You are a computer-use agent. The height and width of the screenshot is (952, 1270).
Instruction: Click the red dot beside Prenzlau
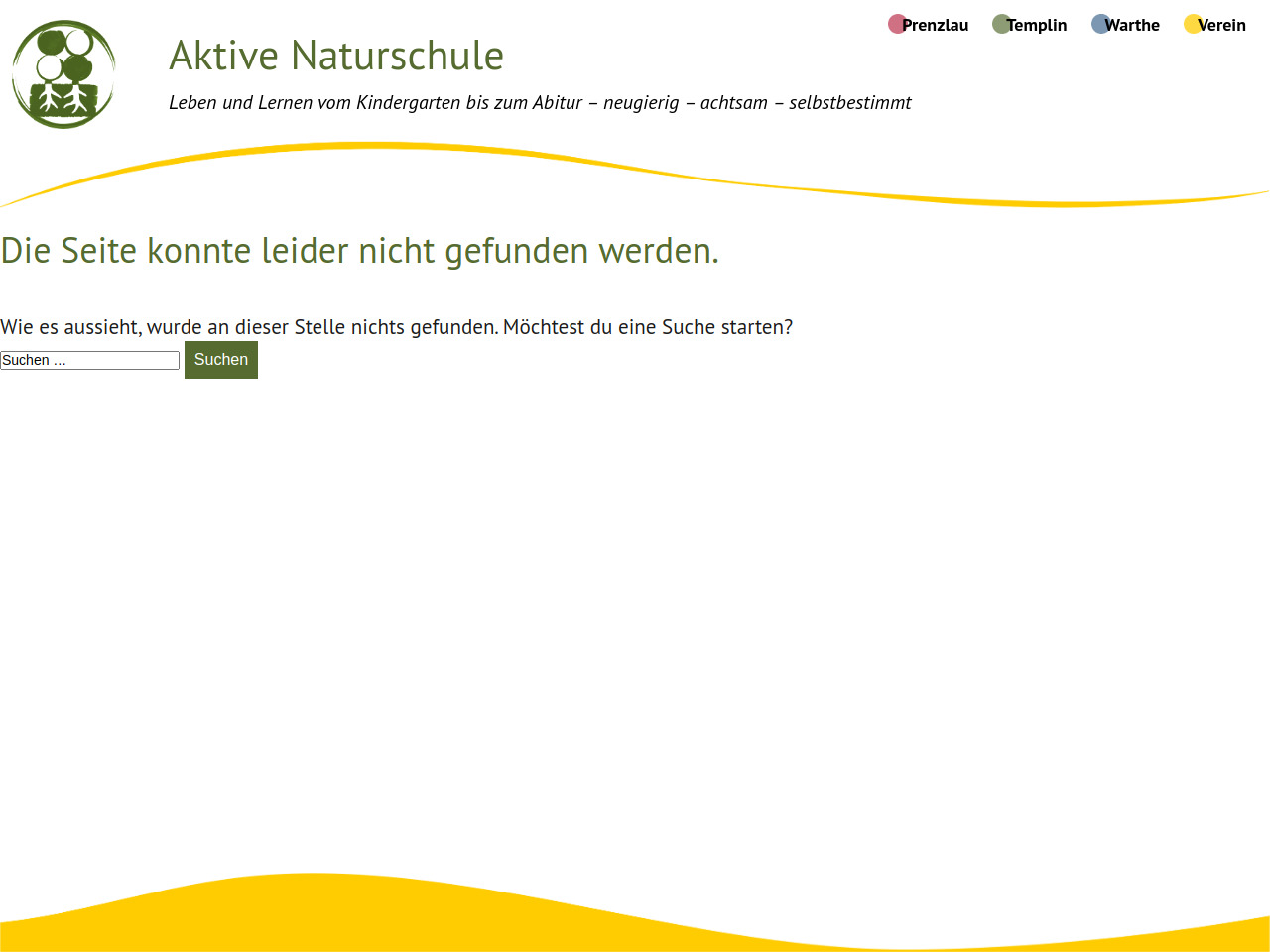(x=896, y=24)
